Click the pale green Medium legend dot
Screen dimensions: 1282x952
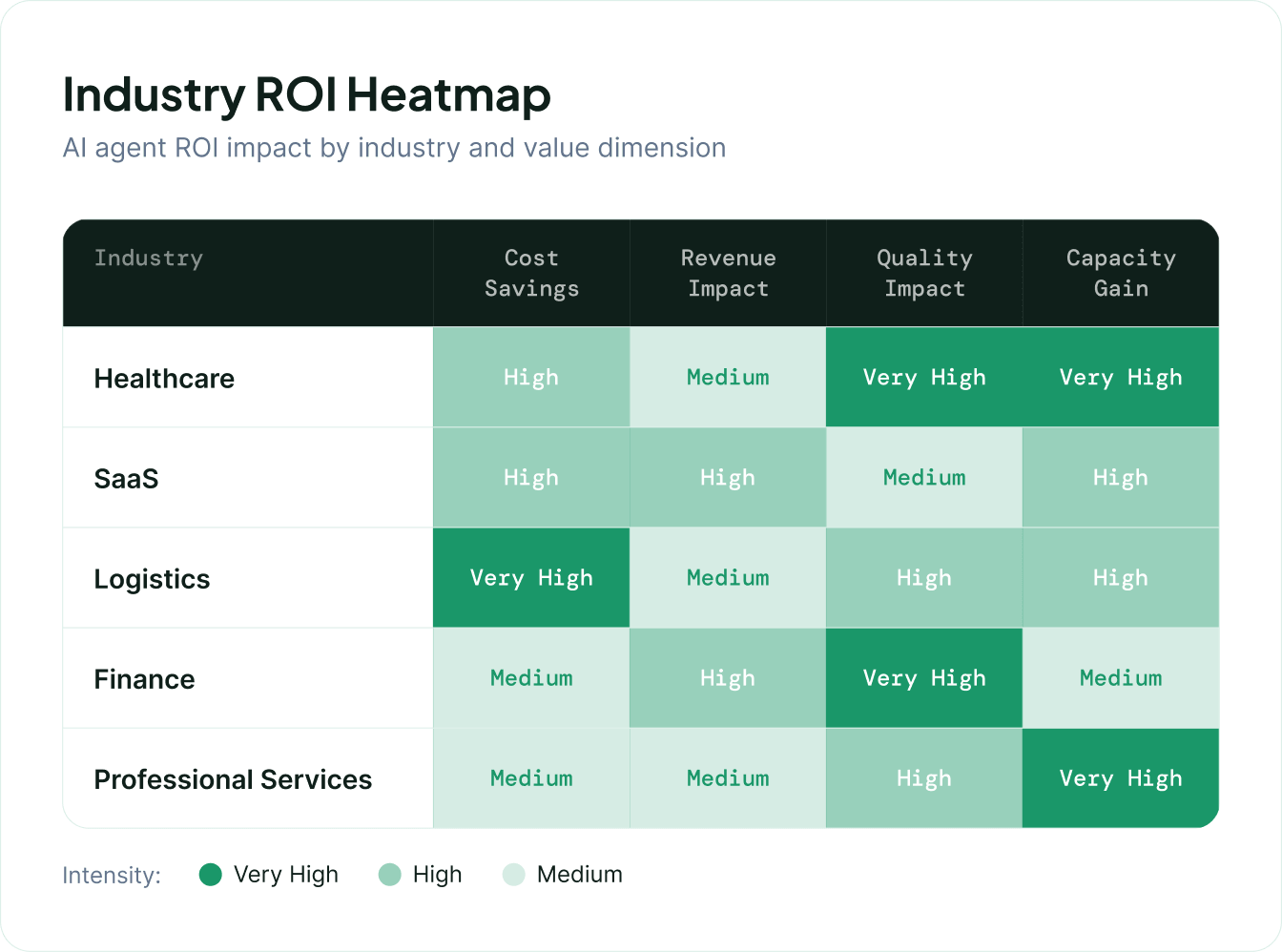click(514, 875)
